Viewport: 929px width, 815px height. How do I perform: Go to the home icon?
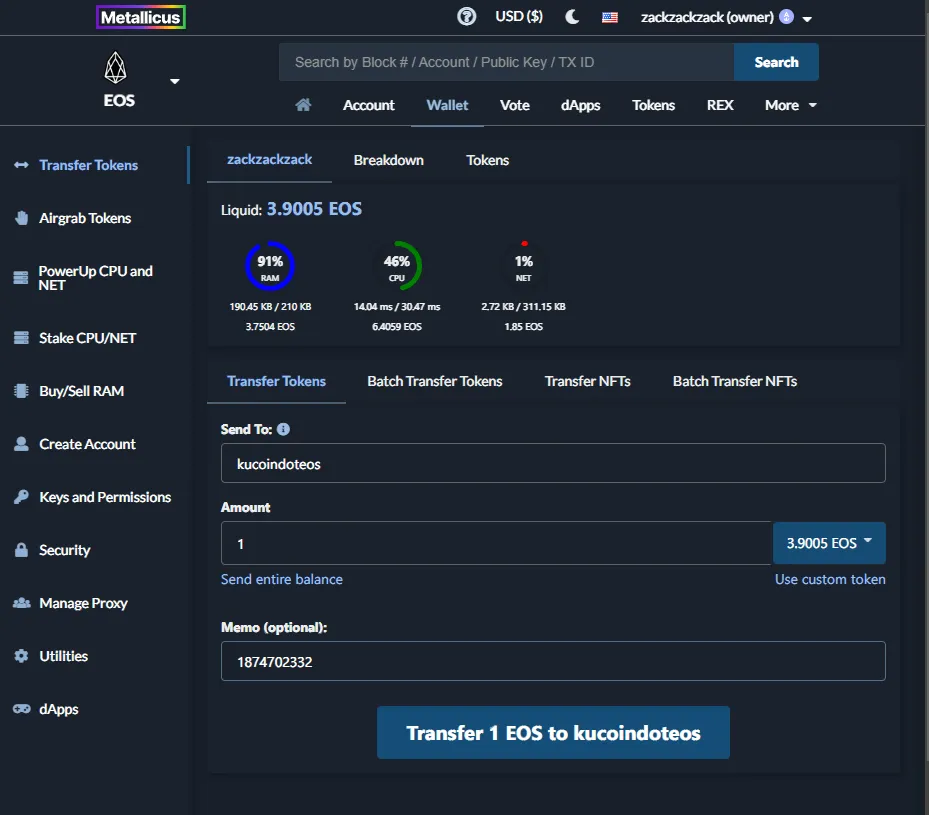pos(303,105)
